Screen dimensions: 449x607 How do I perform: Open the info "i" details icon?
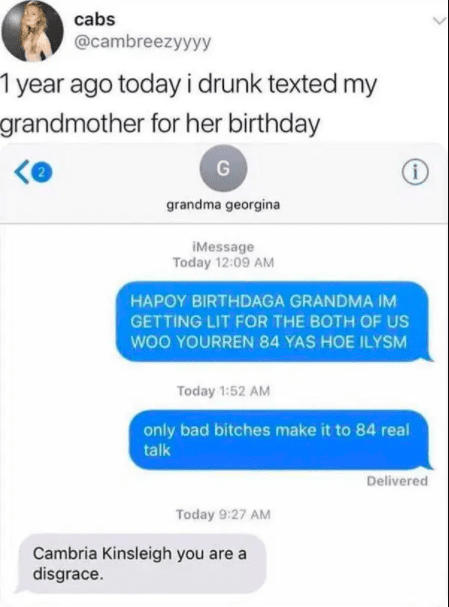[x=415, y=172]
